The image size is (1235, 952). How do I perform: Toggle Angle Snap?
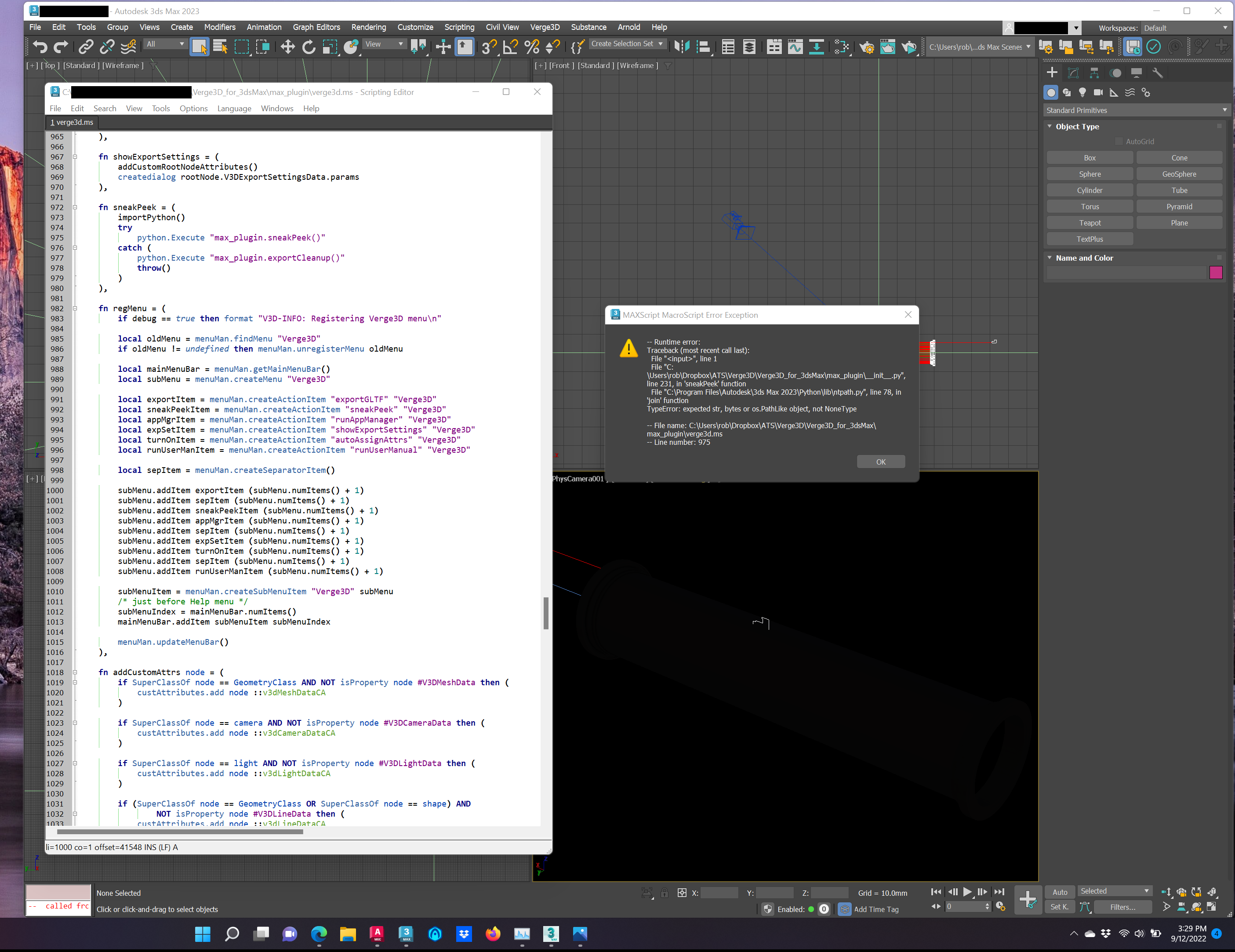click(510, 47)
